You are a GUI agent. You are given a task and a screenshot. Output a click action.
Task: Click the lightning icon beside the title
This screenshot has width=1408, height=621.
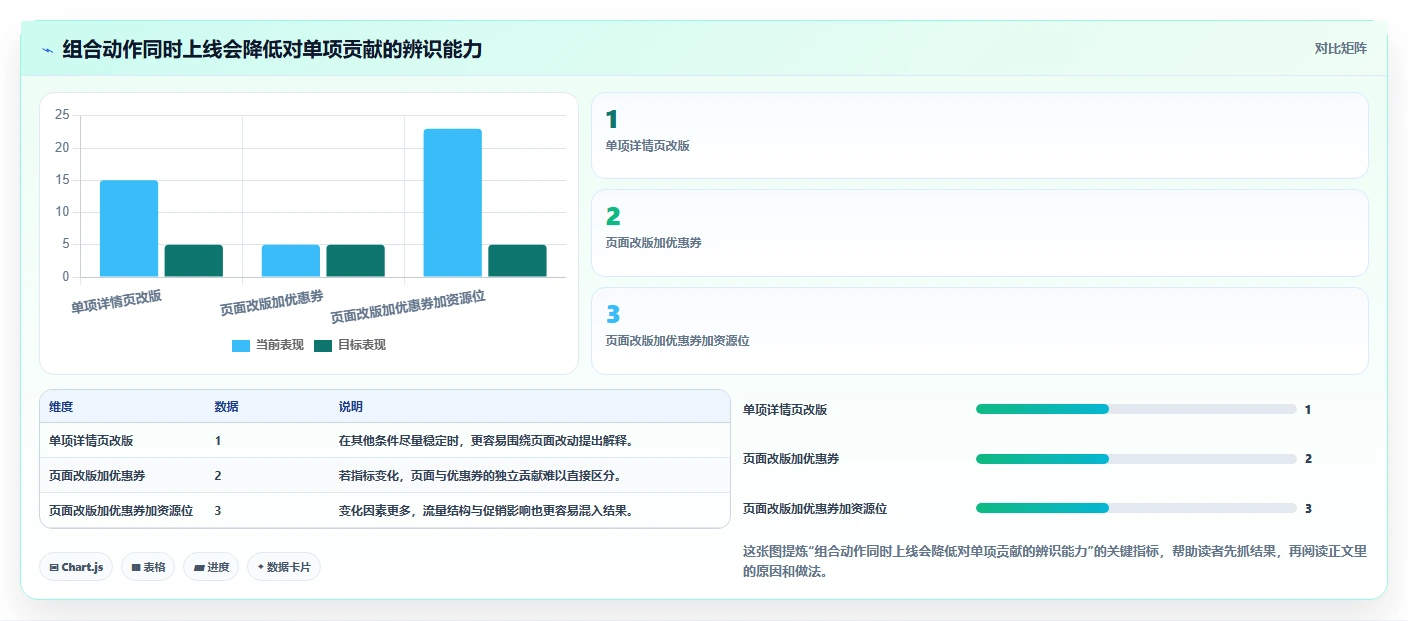tap(47, 49)
